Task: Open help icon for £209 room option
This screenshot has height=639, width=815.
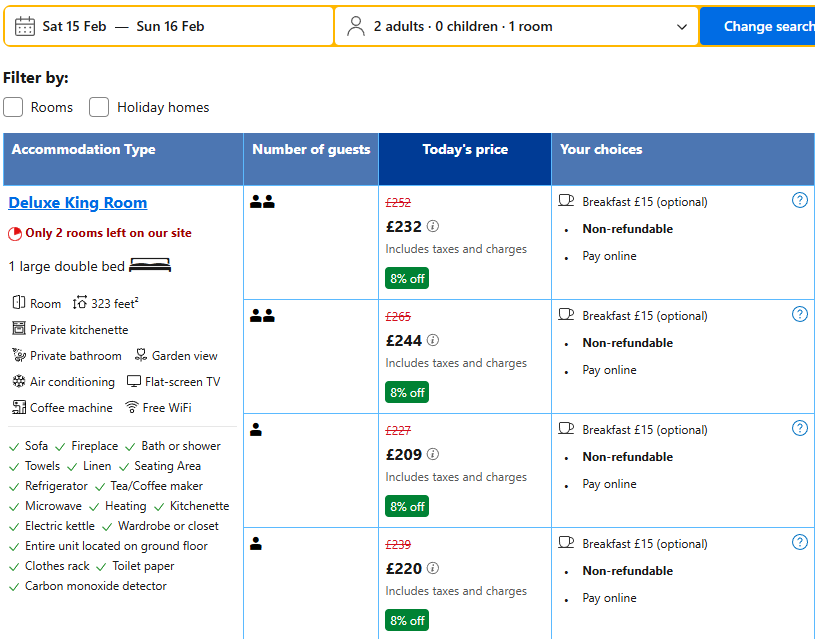Action: (x=799, y=428)
